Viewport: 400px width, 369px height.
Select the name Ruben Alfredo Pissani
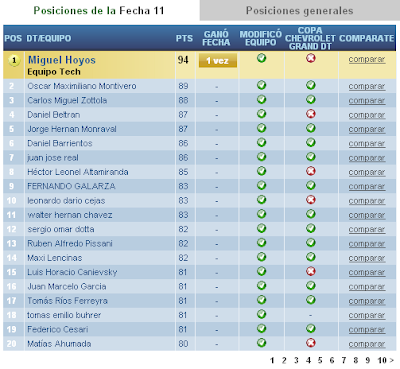(x=70, y=244)
